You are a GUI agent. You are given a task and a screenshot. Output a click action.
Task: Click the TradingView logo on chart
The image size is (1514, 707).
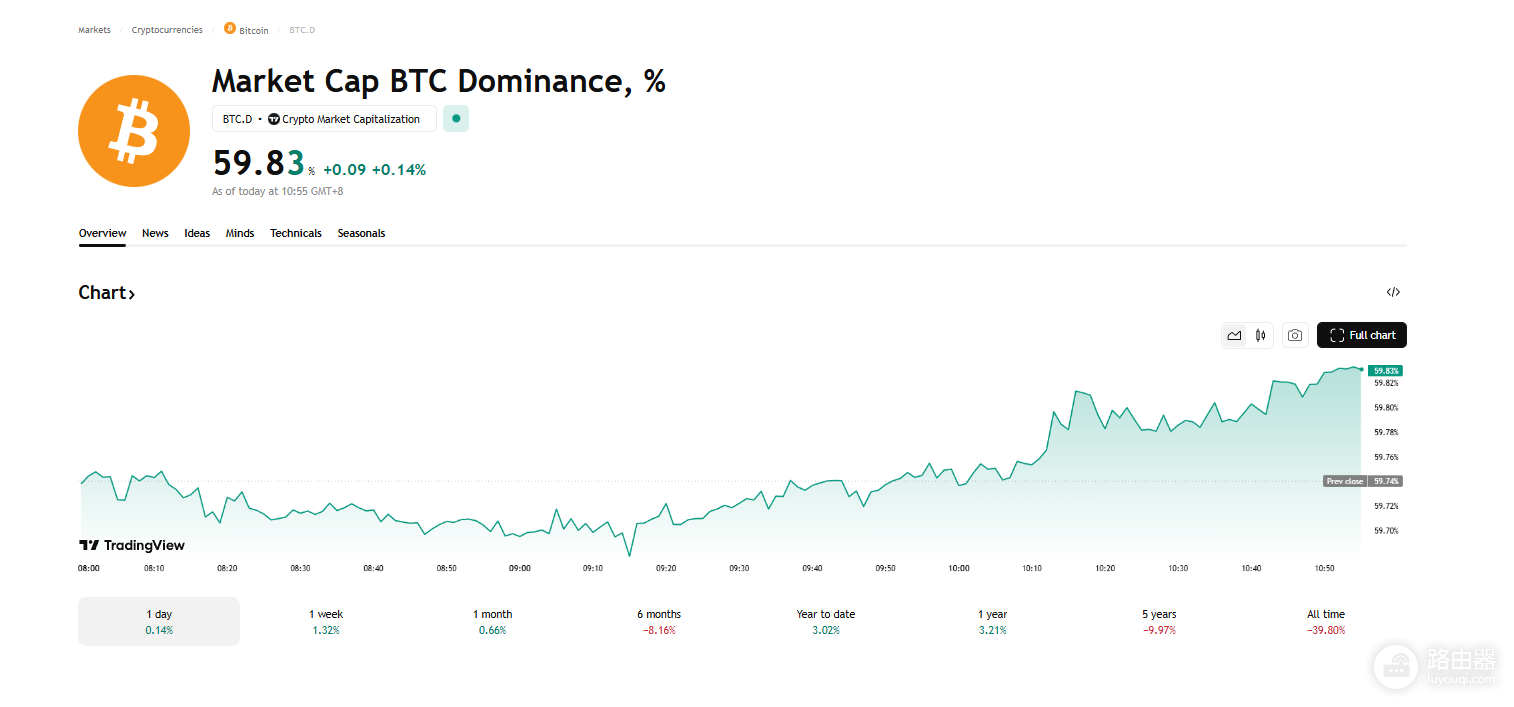[132, 545]
